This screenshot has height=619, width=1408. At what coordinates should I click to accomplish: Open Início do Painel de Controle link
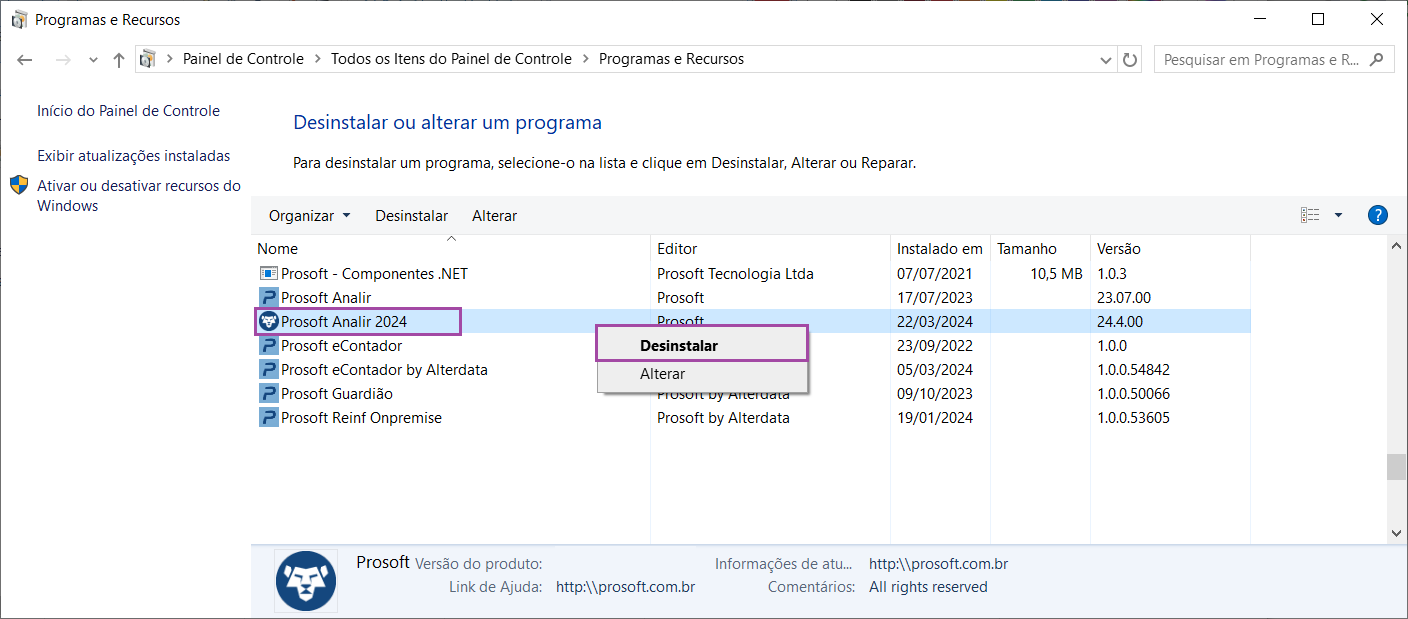coord(129,111)
